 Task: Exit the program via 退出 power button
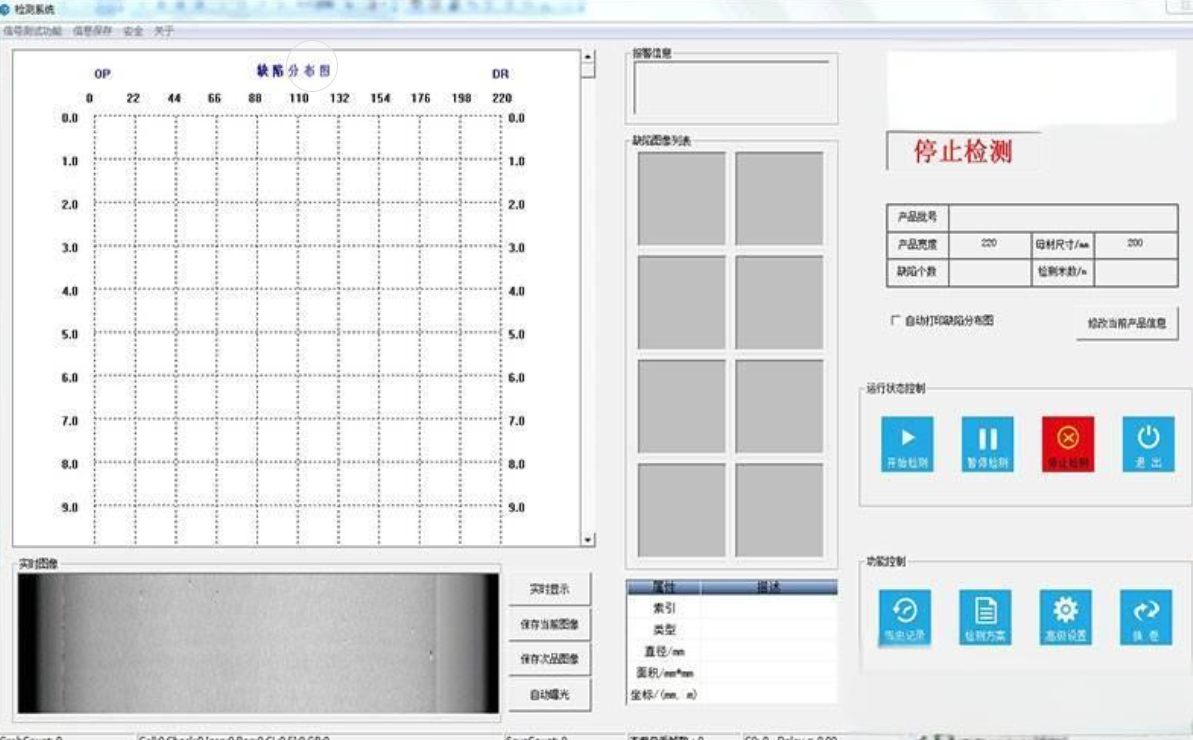1148,444
